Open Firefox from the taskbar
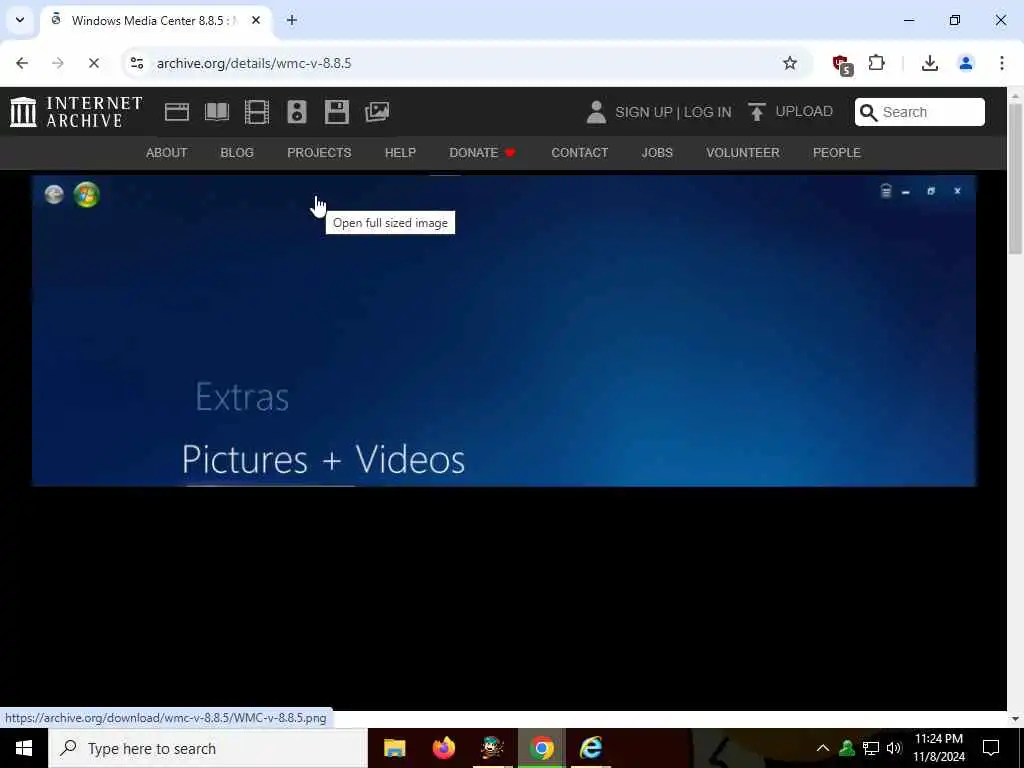The width and height of the screenshot is (1024, 768). pos(444,748)
